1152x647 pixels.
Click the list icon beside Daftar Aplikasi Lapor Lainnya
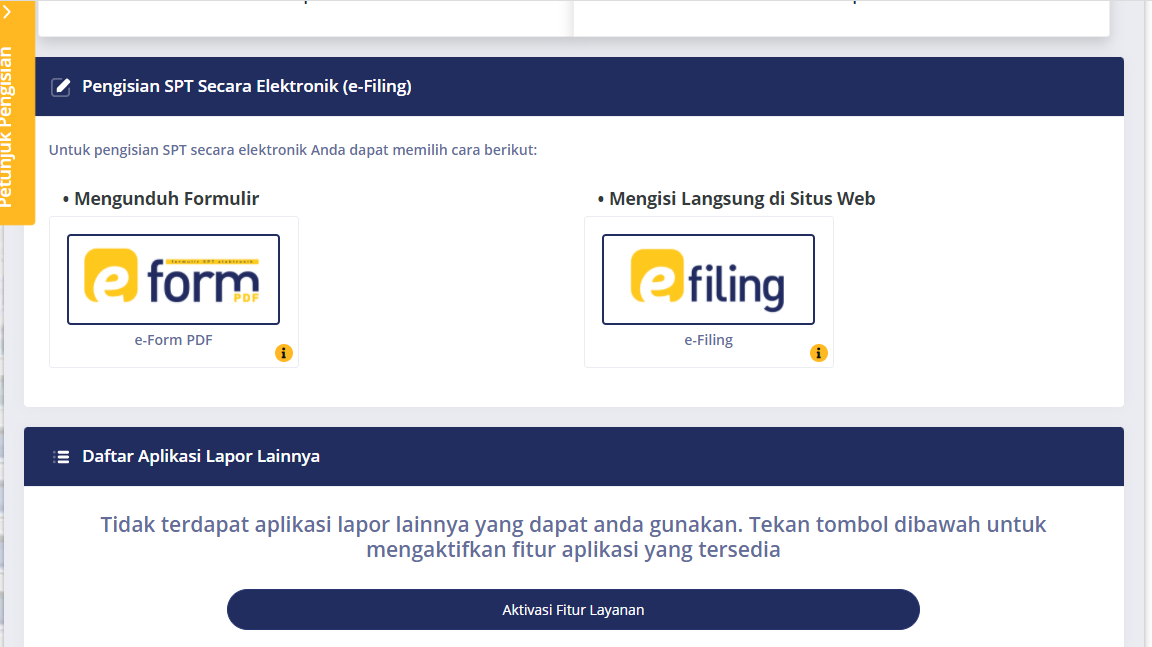[x=61, y=456]
